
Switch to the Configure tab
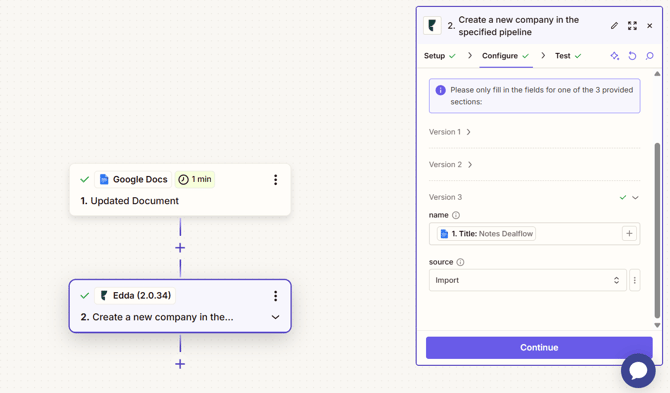click(505, 56)
